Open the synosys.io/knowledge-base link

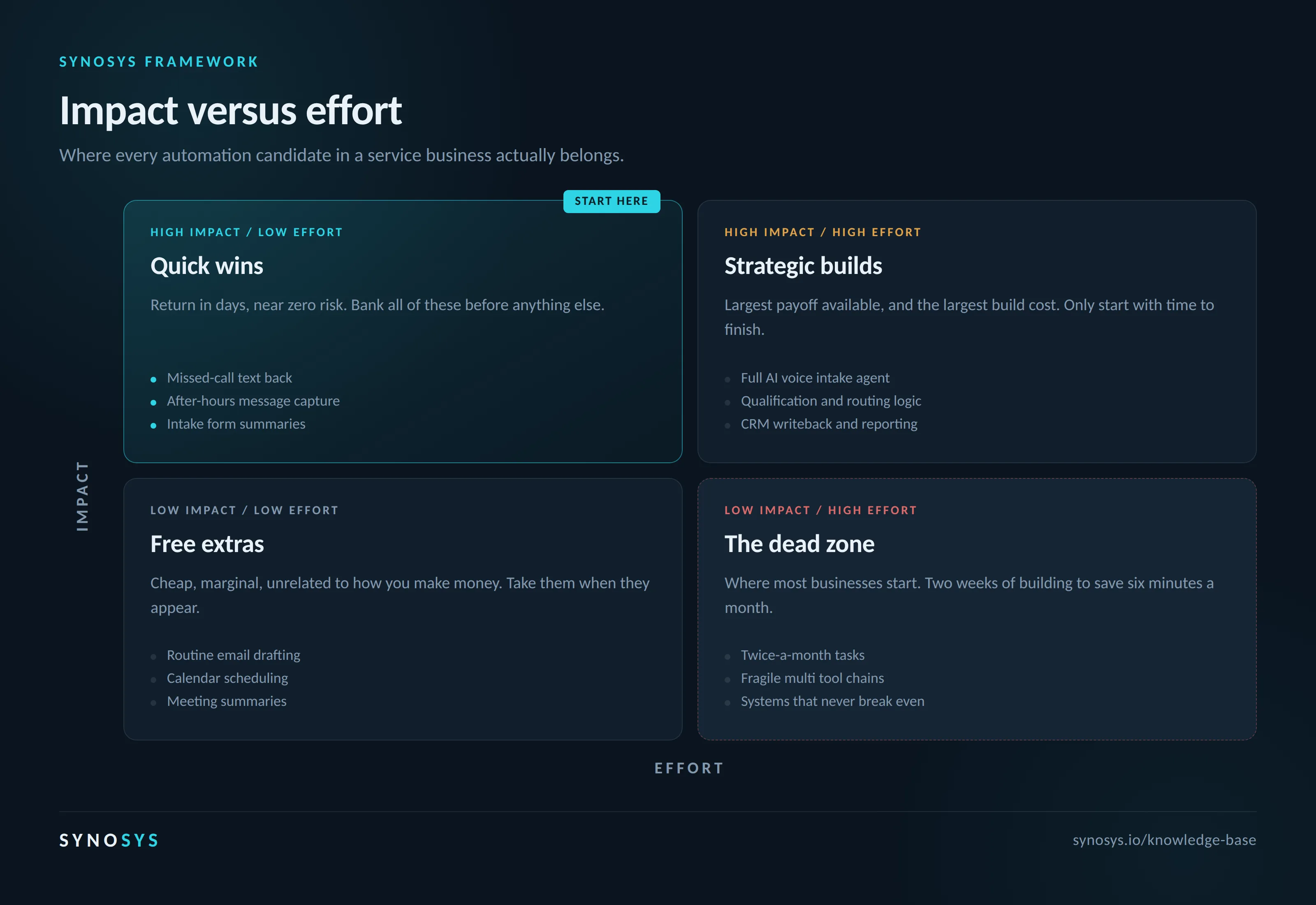(1164, 840)
